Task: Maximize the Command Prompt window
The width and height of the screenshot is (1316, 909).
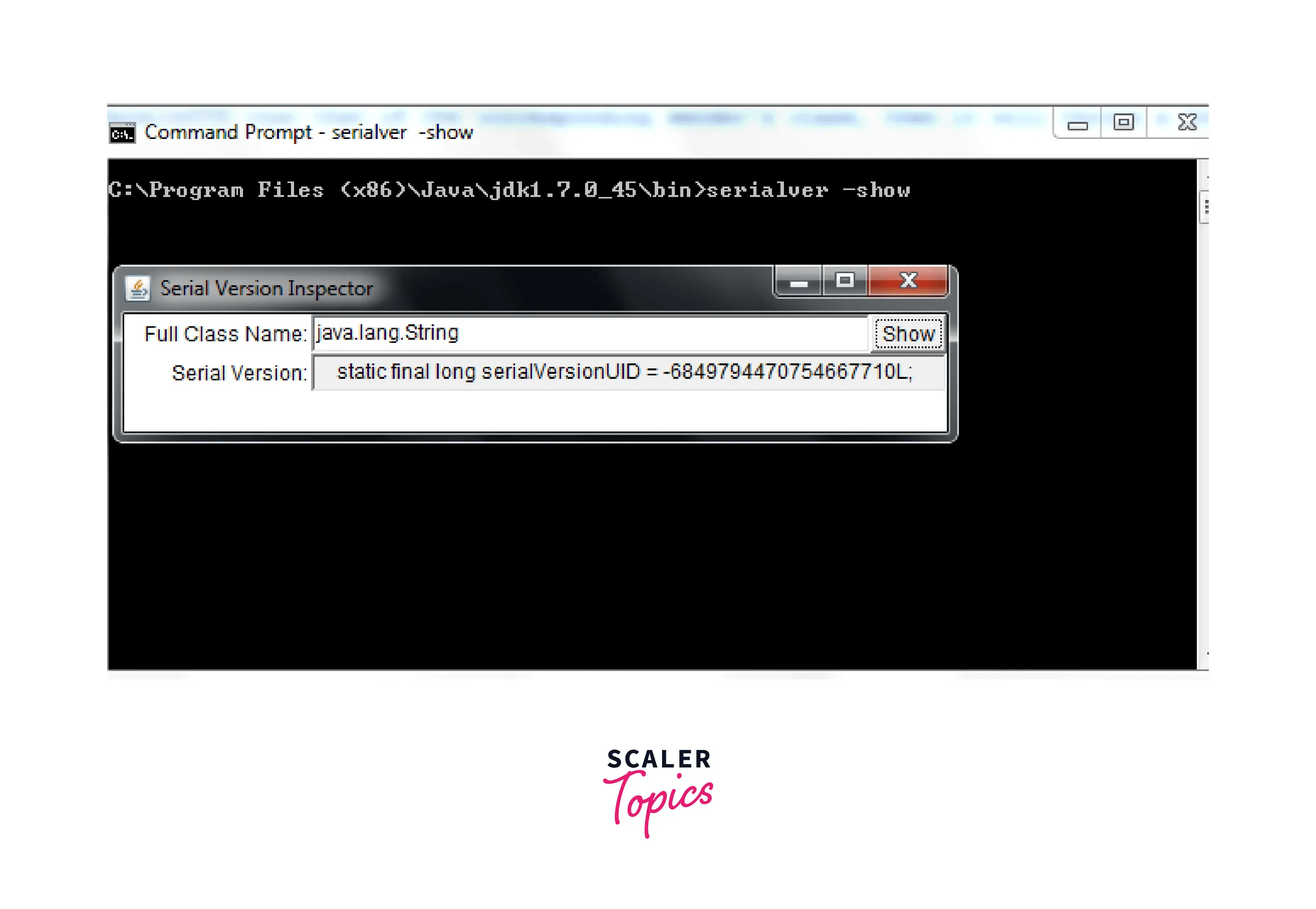Action: click(x=1123, y=122)
